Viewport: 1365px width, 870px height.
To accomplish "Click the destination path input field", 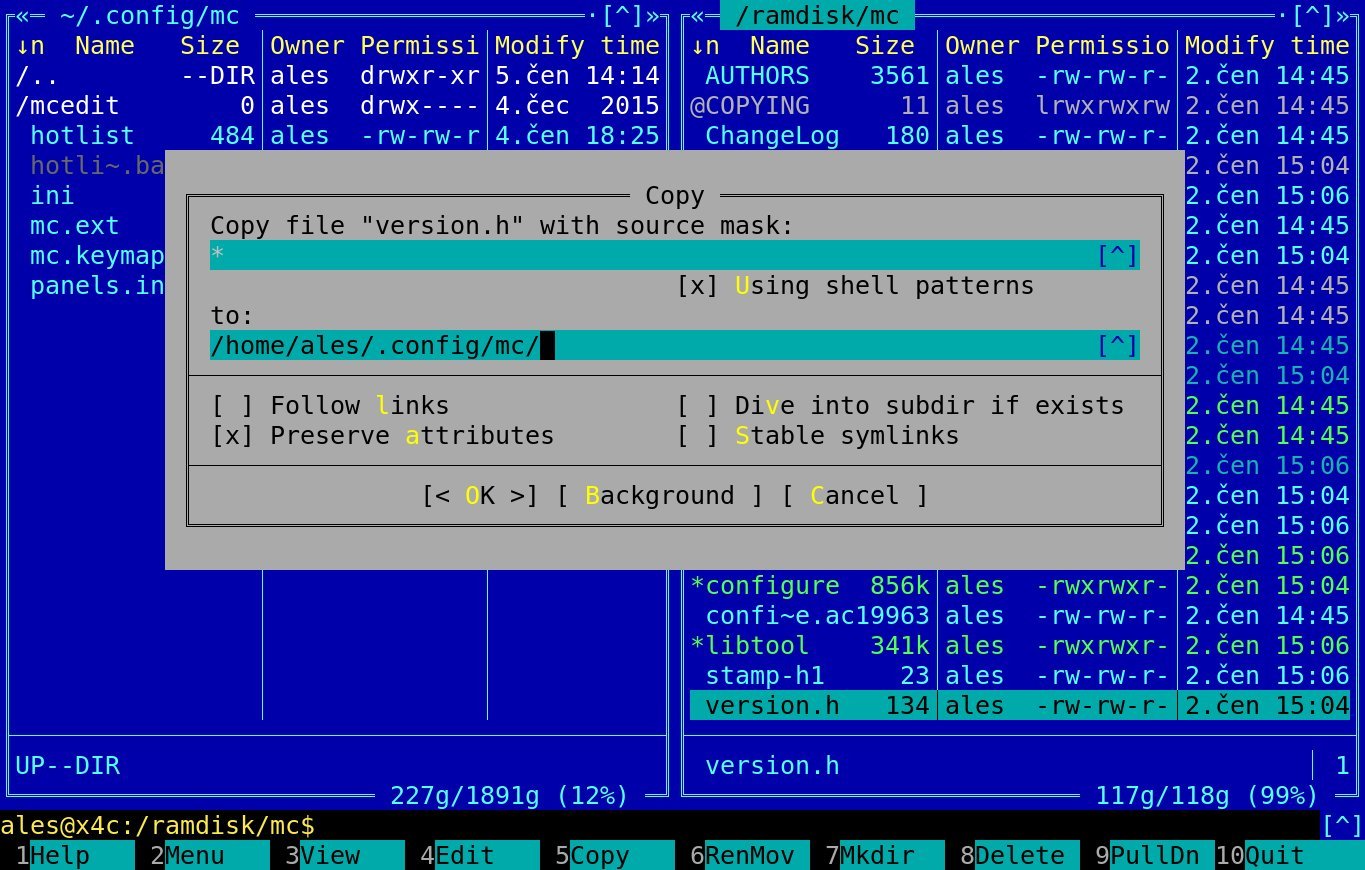I will [650, 346].
